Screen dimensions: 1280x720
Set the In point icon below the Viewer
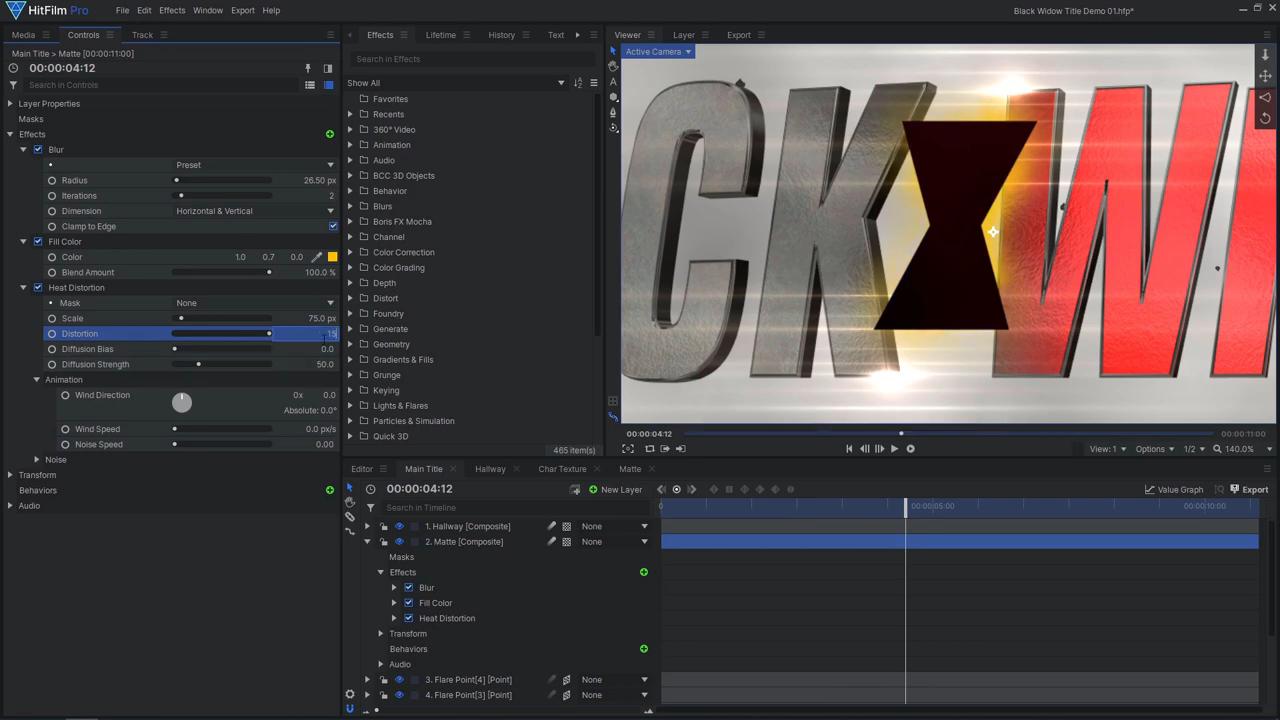(x=665, y=449)
